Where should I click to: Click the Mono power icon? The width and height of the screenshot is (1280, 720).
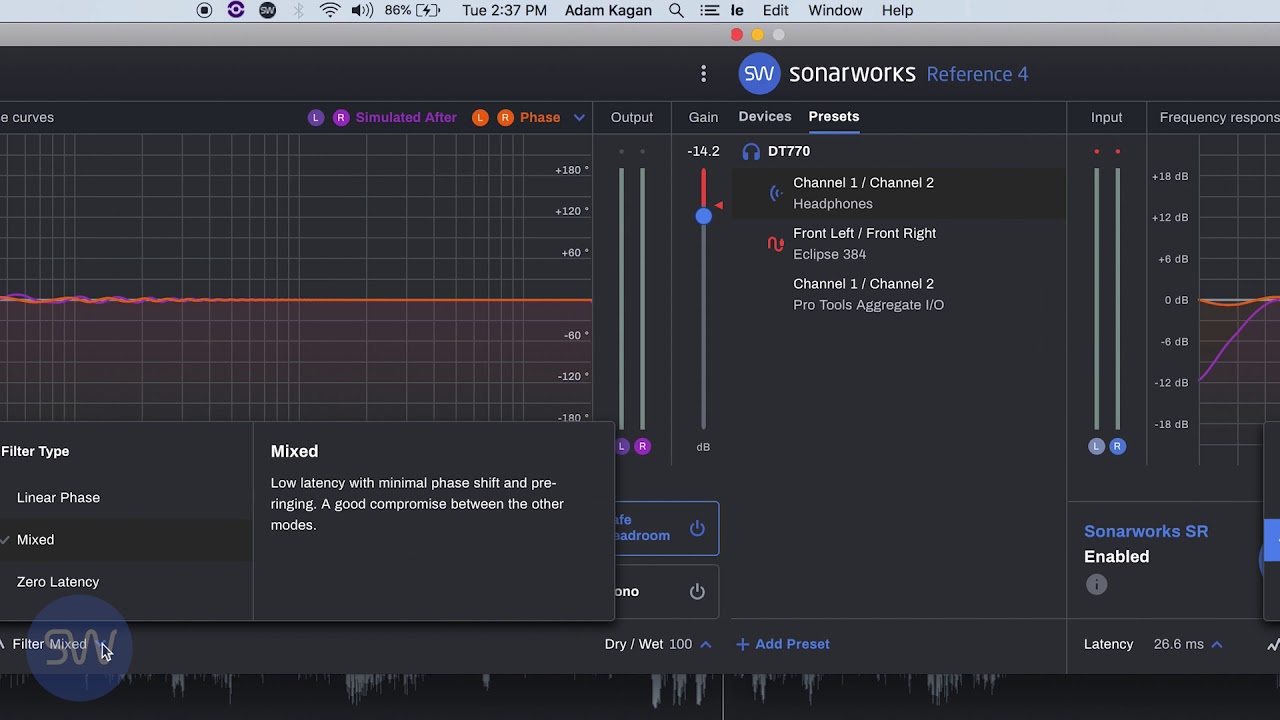(697, 591)
